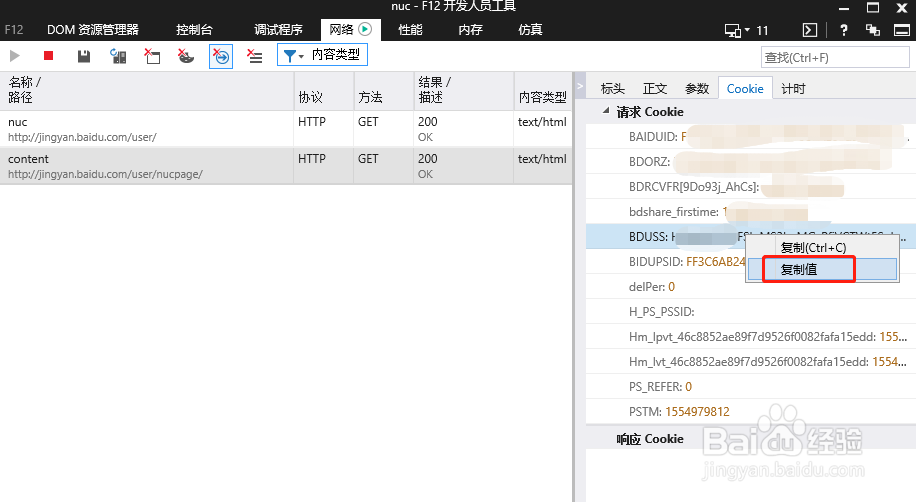This screenshot has width=916, height=502.
Task: Open the 计时 details tab
Action: (793, 89)
